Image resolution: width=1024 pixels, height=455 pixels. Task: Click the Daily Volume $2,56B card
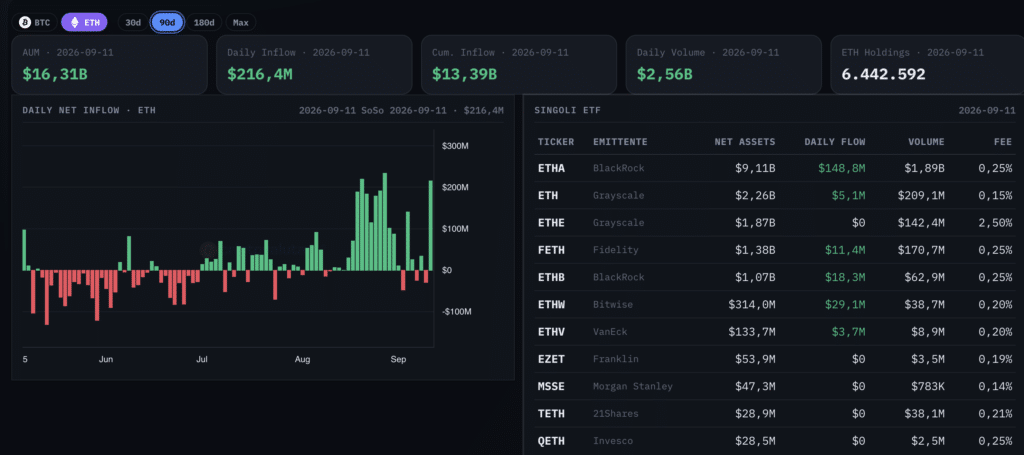tap(724, 65)
